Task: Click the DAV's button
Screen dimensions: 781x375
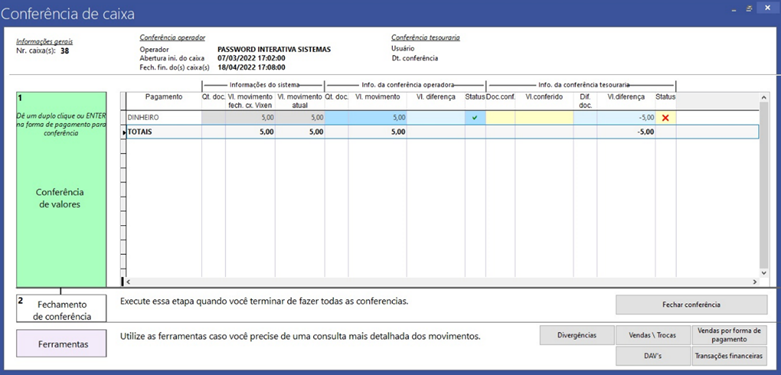Action: pyautogui.click(x=652, y=356)
